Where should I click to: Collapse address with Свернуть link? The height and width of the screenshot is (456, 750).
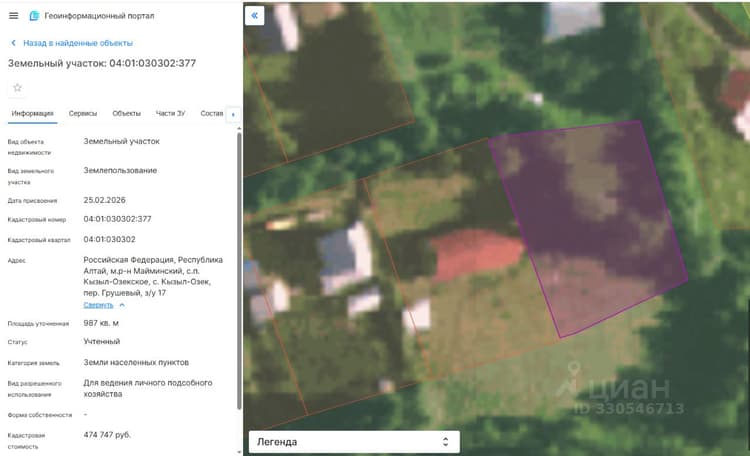(x=99, y=305)
